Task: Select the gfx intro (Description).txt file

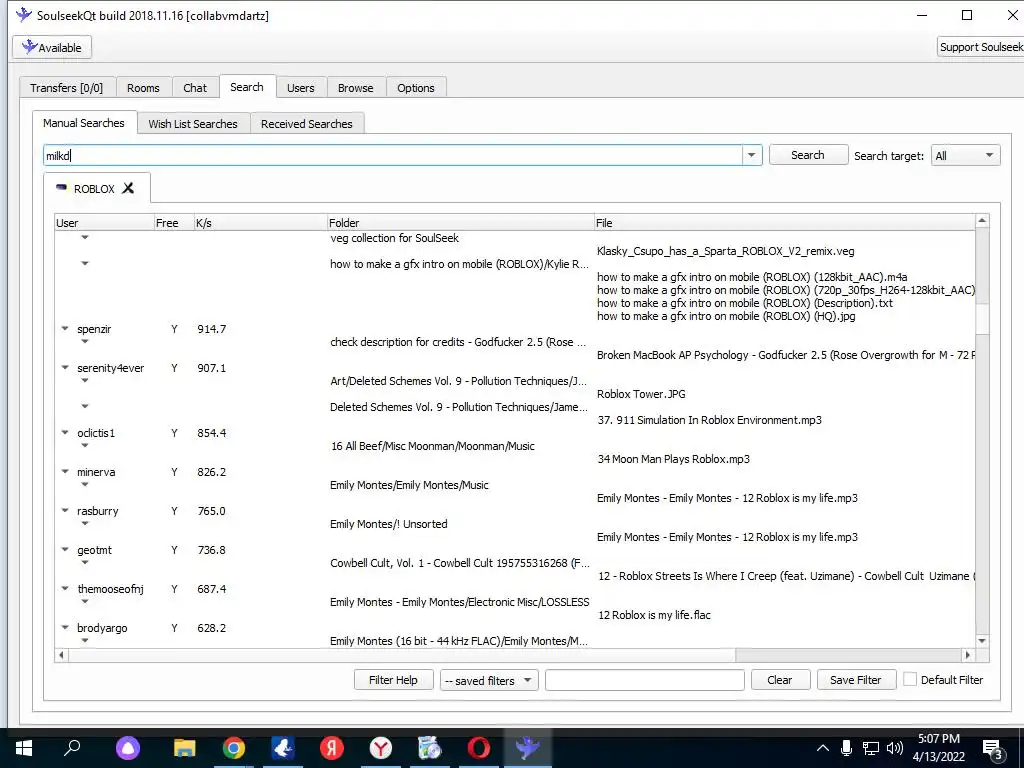Action: 744,303
